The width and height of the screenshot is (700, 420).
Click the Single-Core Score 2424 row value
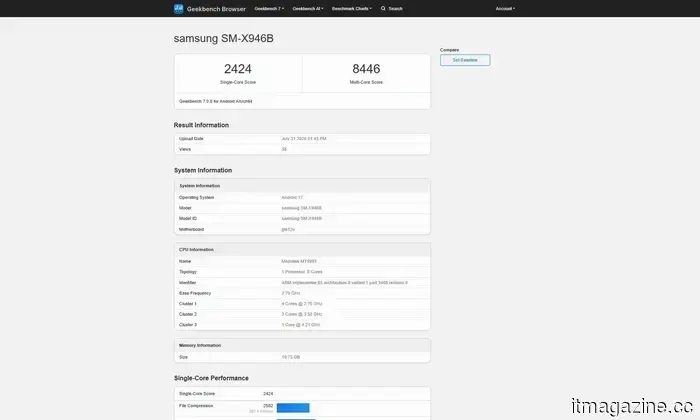(x=268, y=394)
